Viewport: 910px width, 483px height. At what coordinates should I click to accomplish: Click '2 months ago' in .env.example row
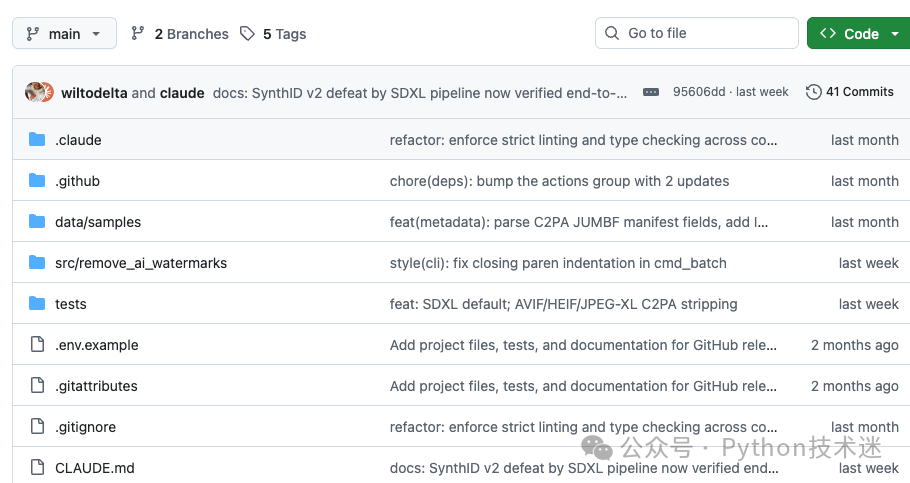(x=854, y=345)
